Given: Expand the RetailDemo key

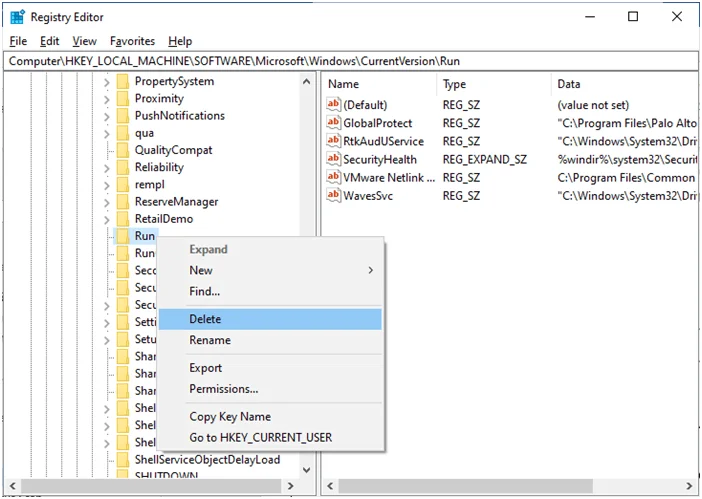Looking at the screenshot, I should tap(107, 220).
